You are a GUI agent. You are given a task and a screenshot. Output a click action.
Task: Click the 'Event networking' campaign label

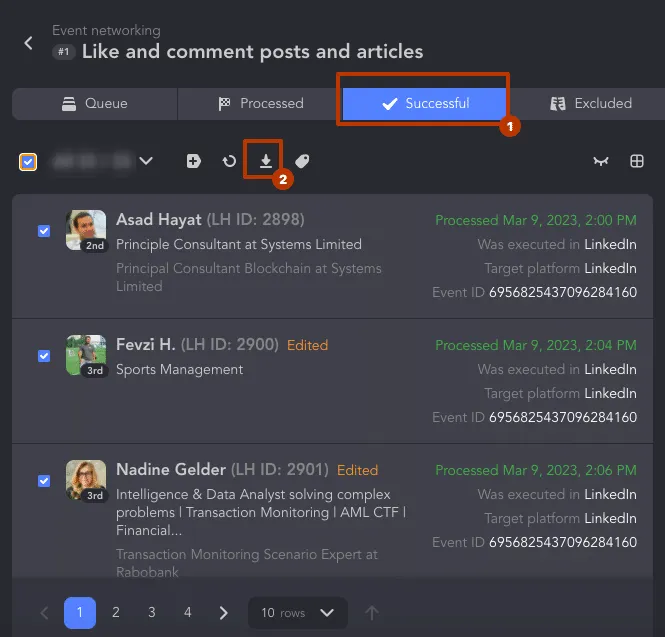click(106, 31)
